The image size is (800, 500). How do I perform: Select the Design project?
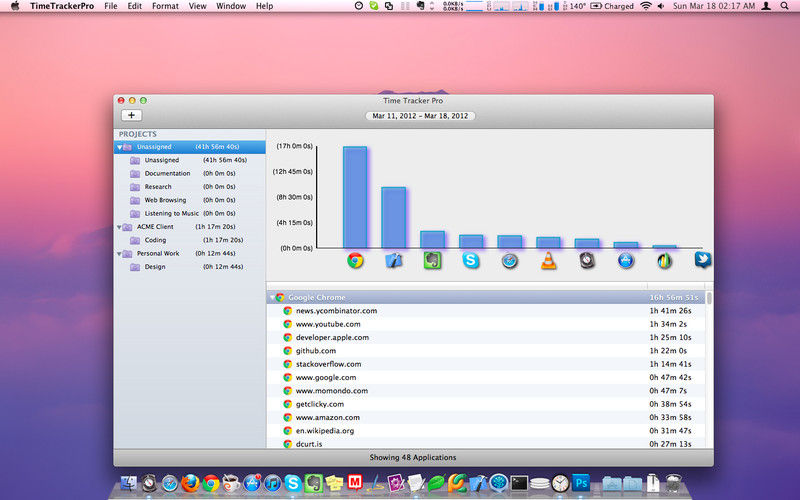[x=190, y=266]
